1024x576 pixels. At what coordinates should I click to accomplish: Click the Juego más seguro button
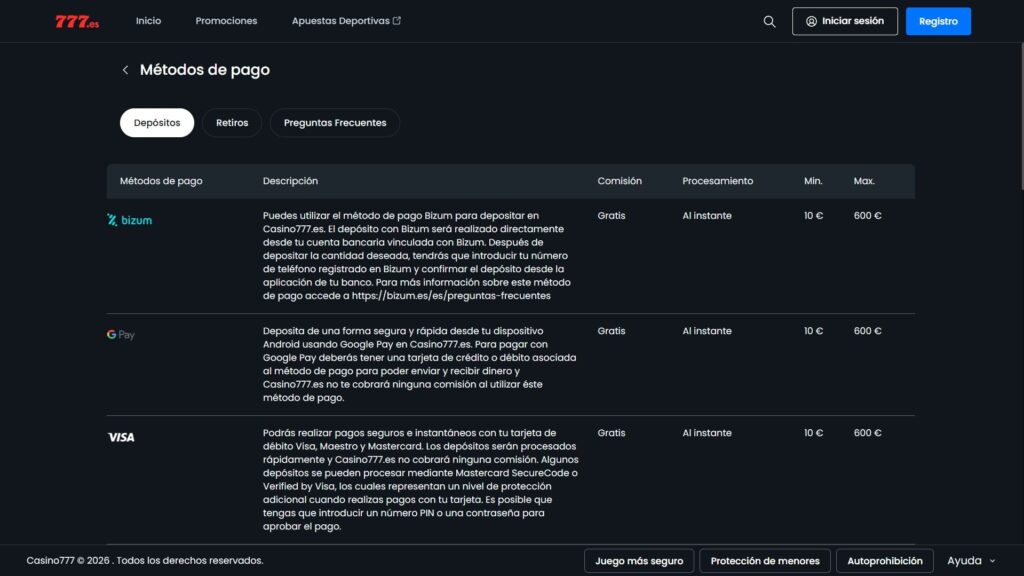point(639,561)
